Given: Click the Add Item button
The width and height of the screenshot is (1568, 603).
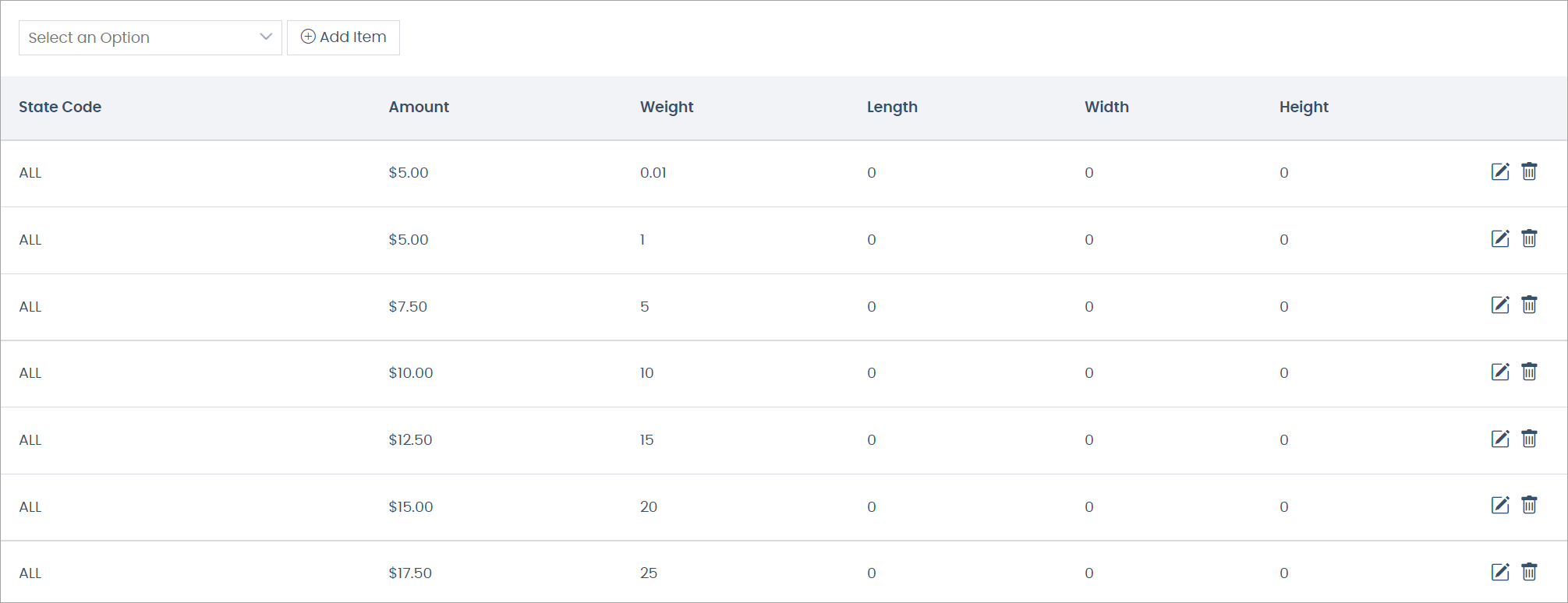Looking at the screenshot, I should pyautogui.click(x=343, y=37).
